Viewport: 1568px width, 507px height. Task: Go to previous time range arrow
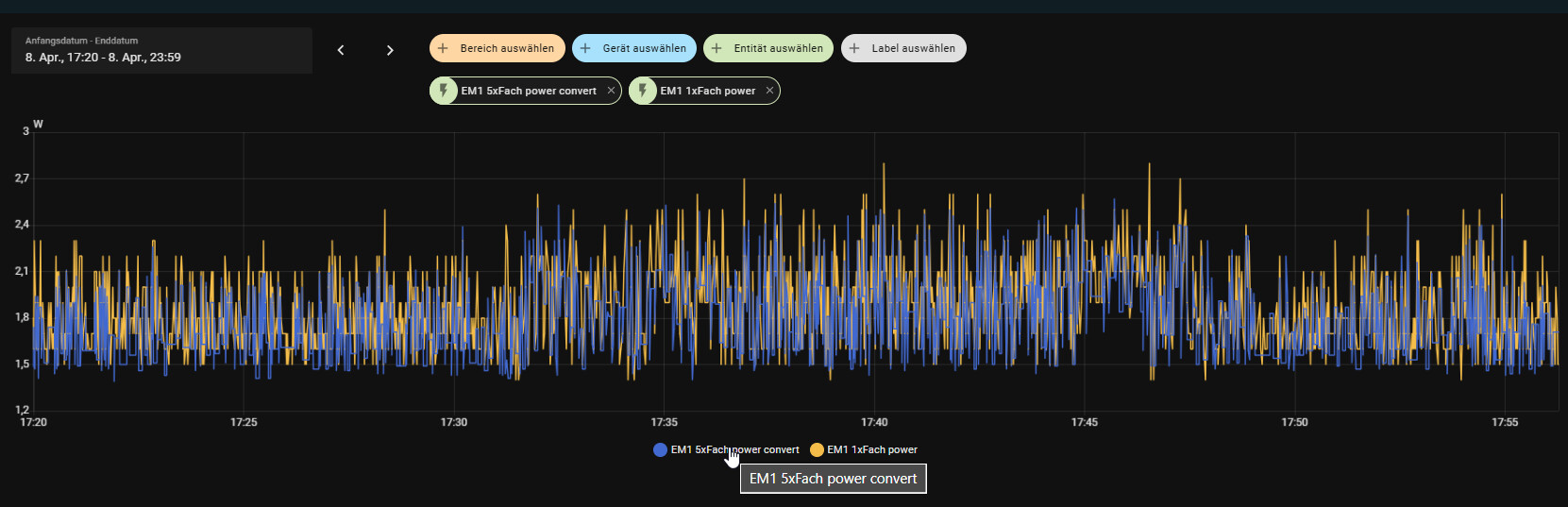click(x=341, y=50)
